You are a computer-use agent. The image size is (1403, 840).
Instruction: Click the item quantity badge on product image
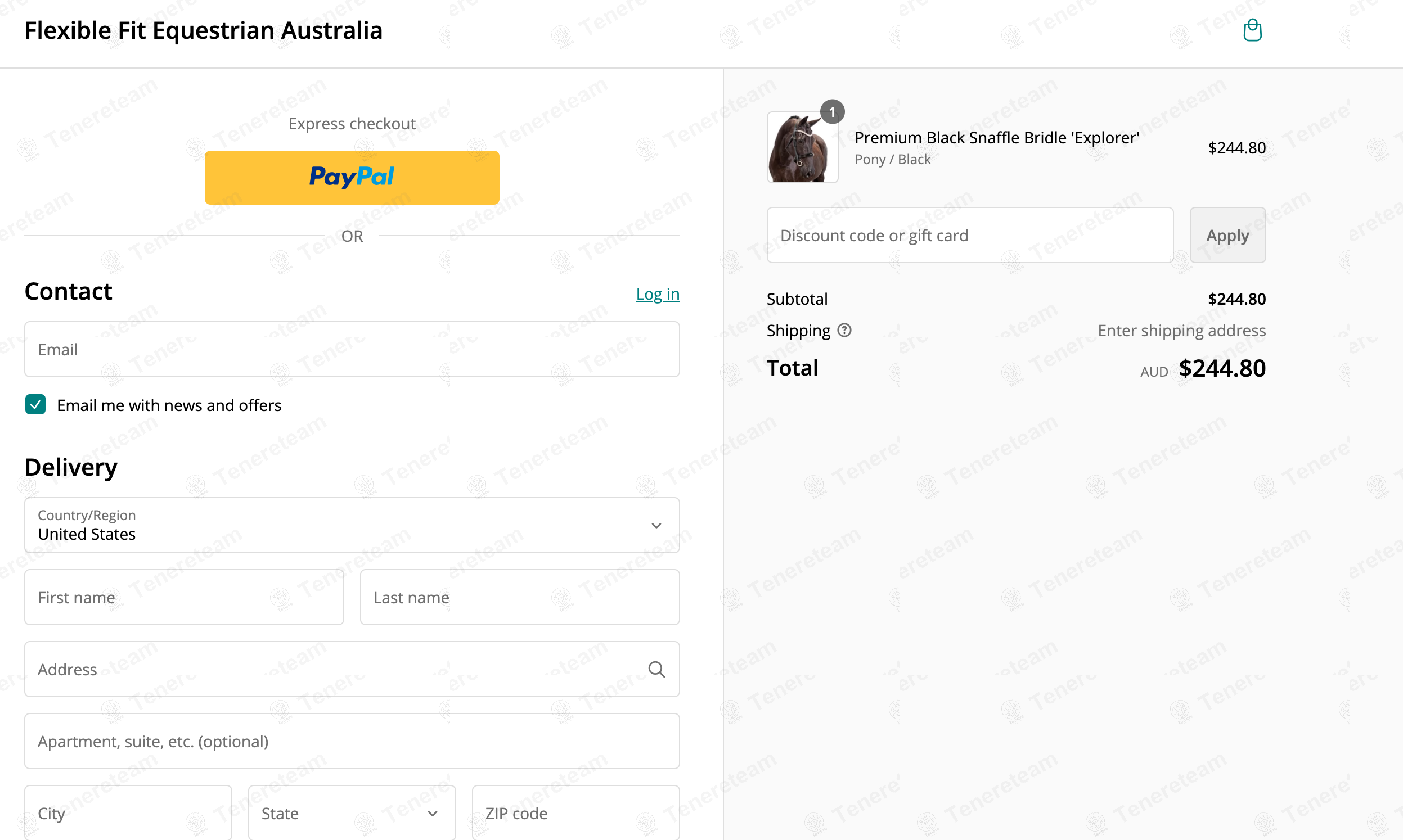tap(831, 111)
